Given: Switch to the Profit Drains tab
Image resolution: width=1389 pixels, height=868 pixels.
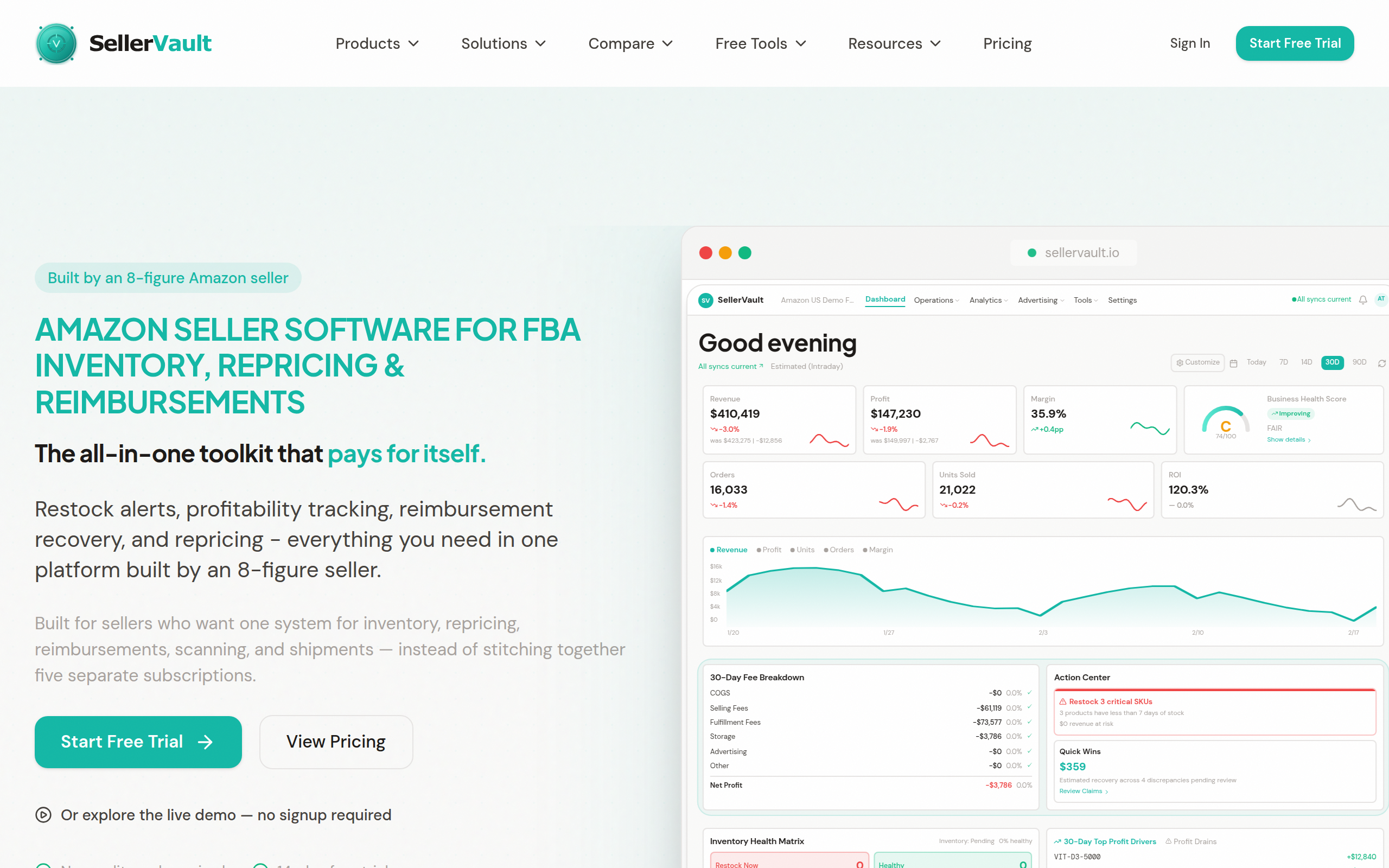Looking at the screenshot, I should pyautogui.click(x=1190, y=841).
